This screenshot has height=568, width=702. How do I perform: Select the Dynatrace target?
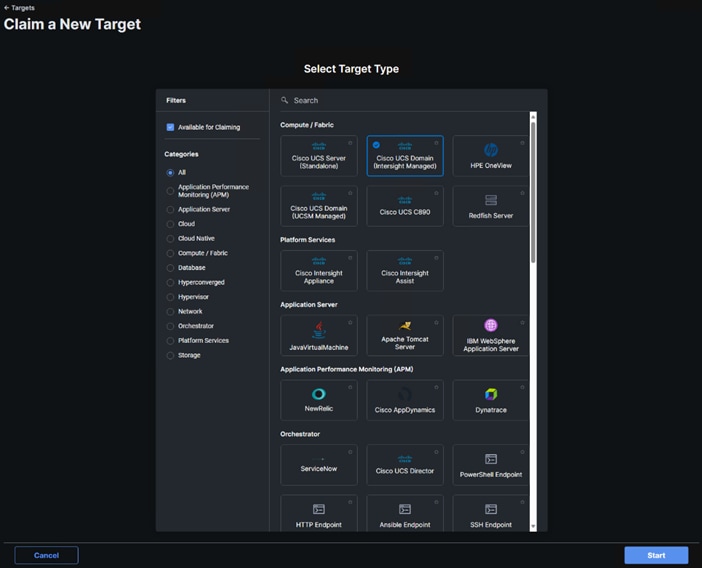coord(491,400)
